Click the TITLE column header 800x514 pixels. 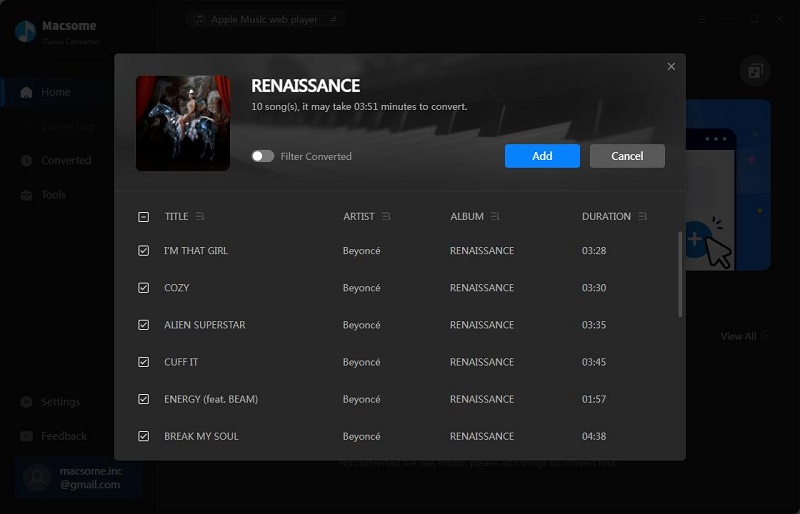pos(177,216)
